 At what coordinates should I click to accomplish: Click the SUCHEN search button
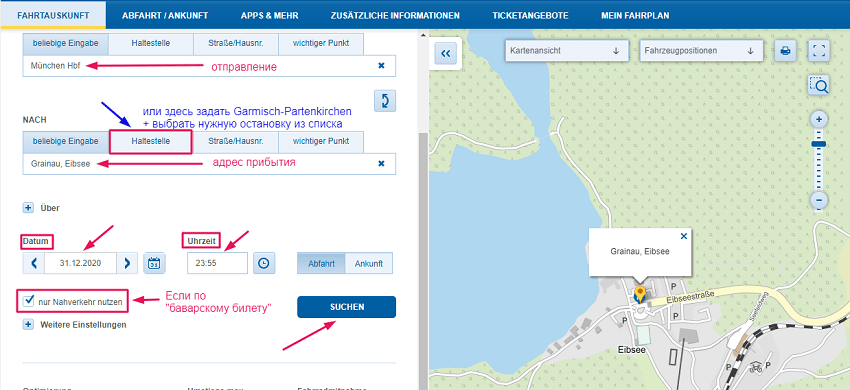pos(346,307)
